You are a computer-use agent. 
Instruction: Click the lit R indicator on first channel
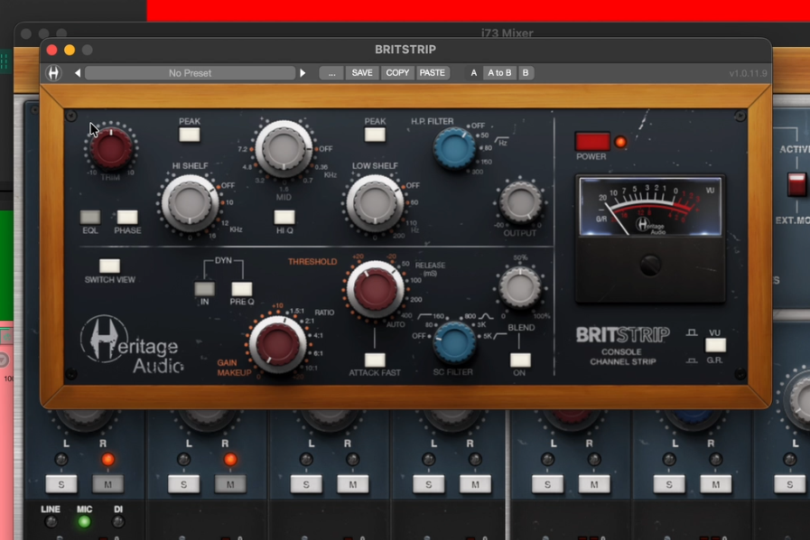[108, 459]
